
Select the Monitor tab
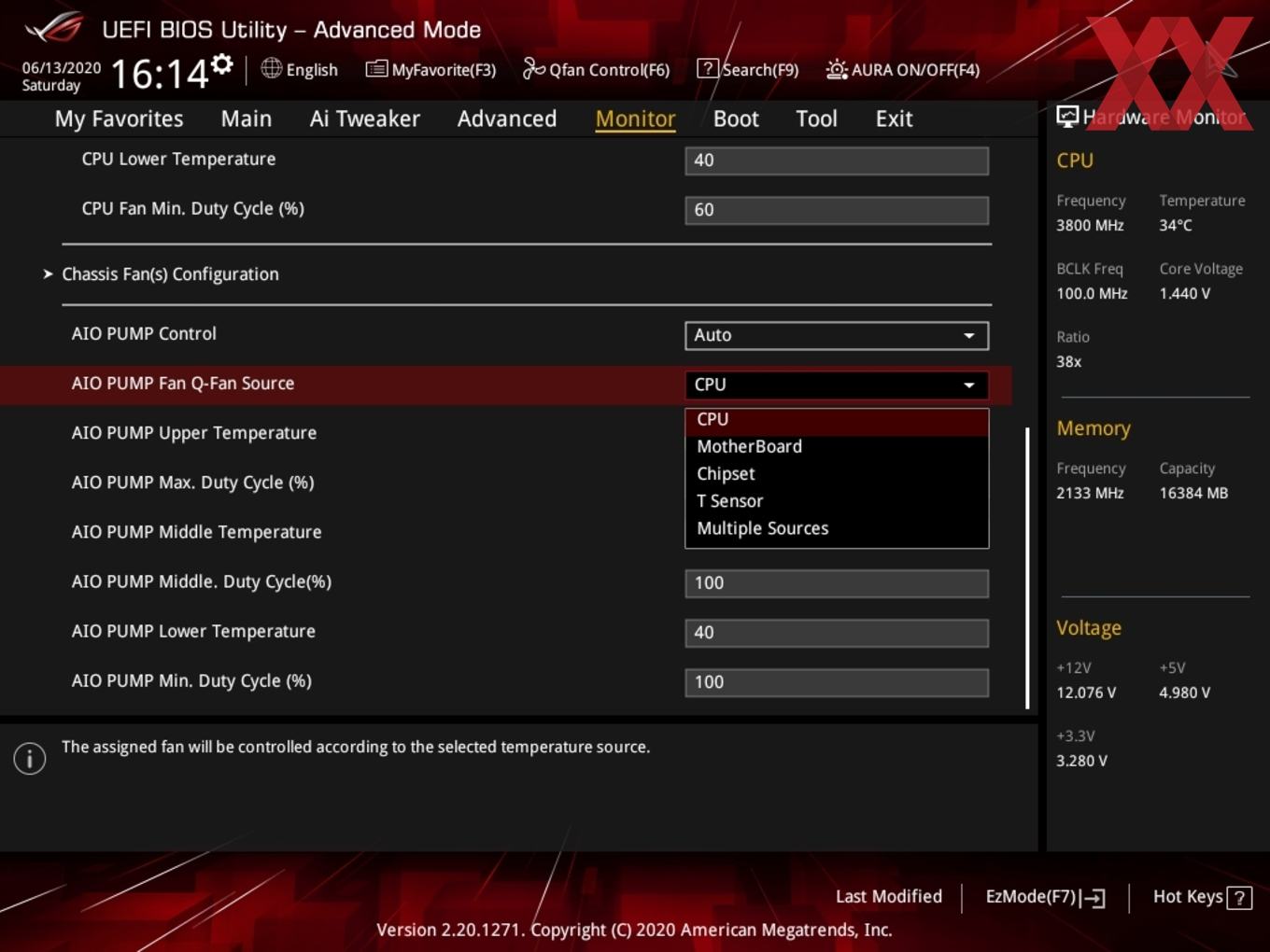tap(635, 119)
